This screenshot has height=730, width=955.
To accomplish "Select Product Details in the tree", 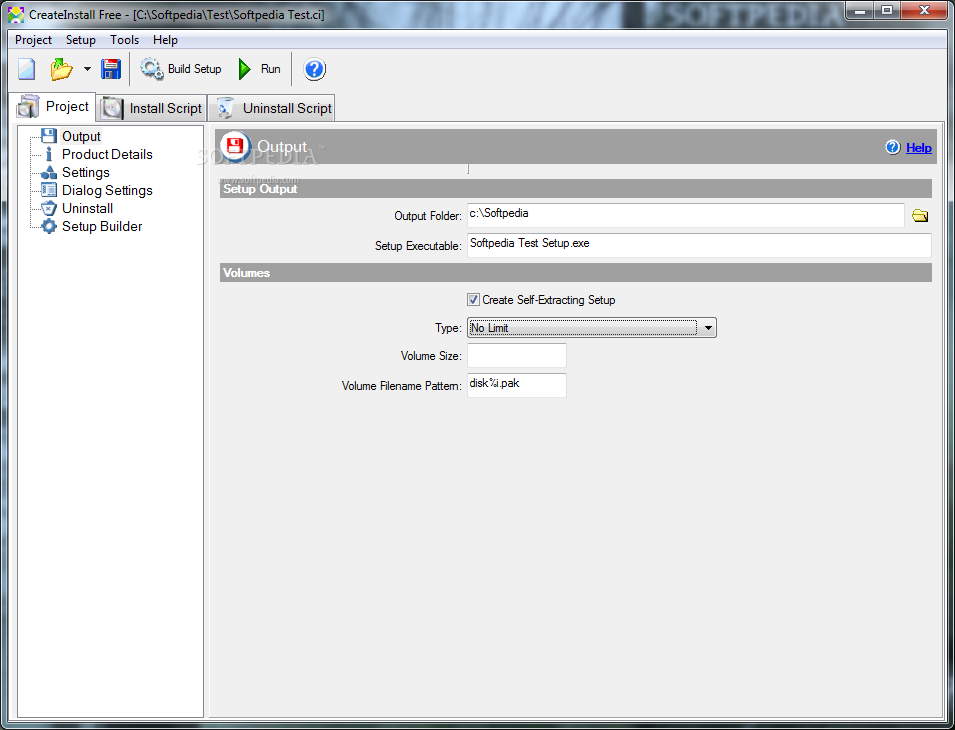I will [x=107, y=154].
